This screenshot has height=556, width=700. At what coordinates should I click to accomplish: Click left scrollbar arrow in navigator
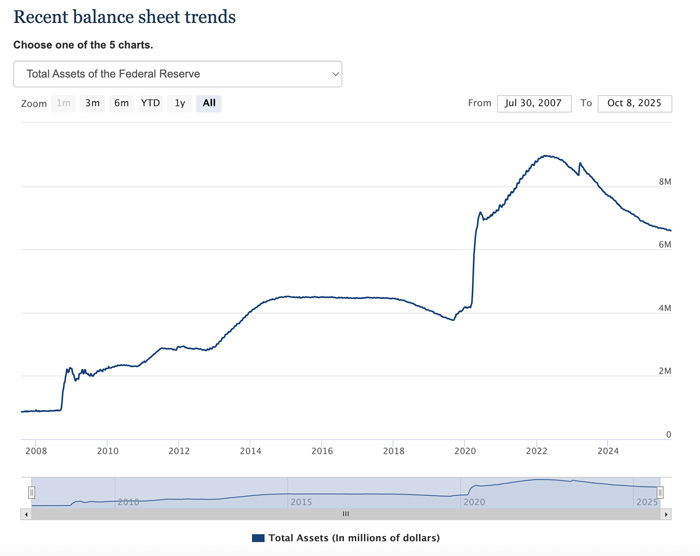[26, 514]
